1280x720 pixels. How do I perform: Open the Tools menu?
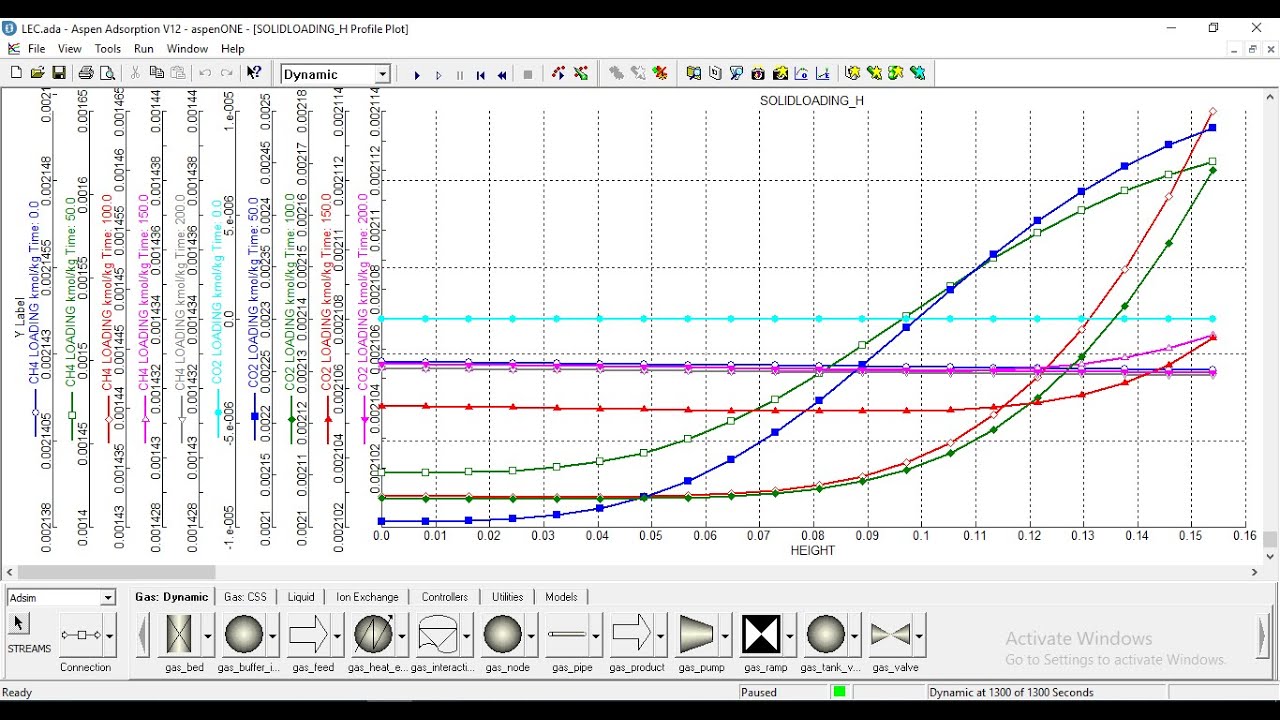tap(108, 49)
